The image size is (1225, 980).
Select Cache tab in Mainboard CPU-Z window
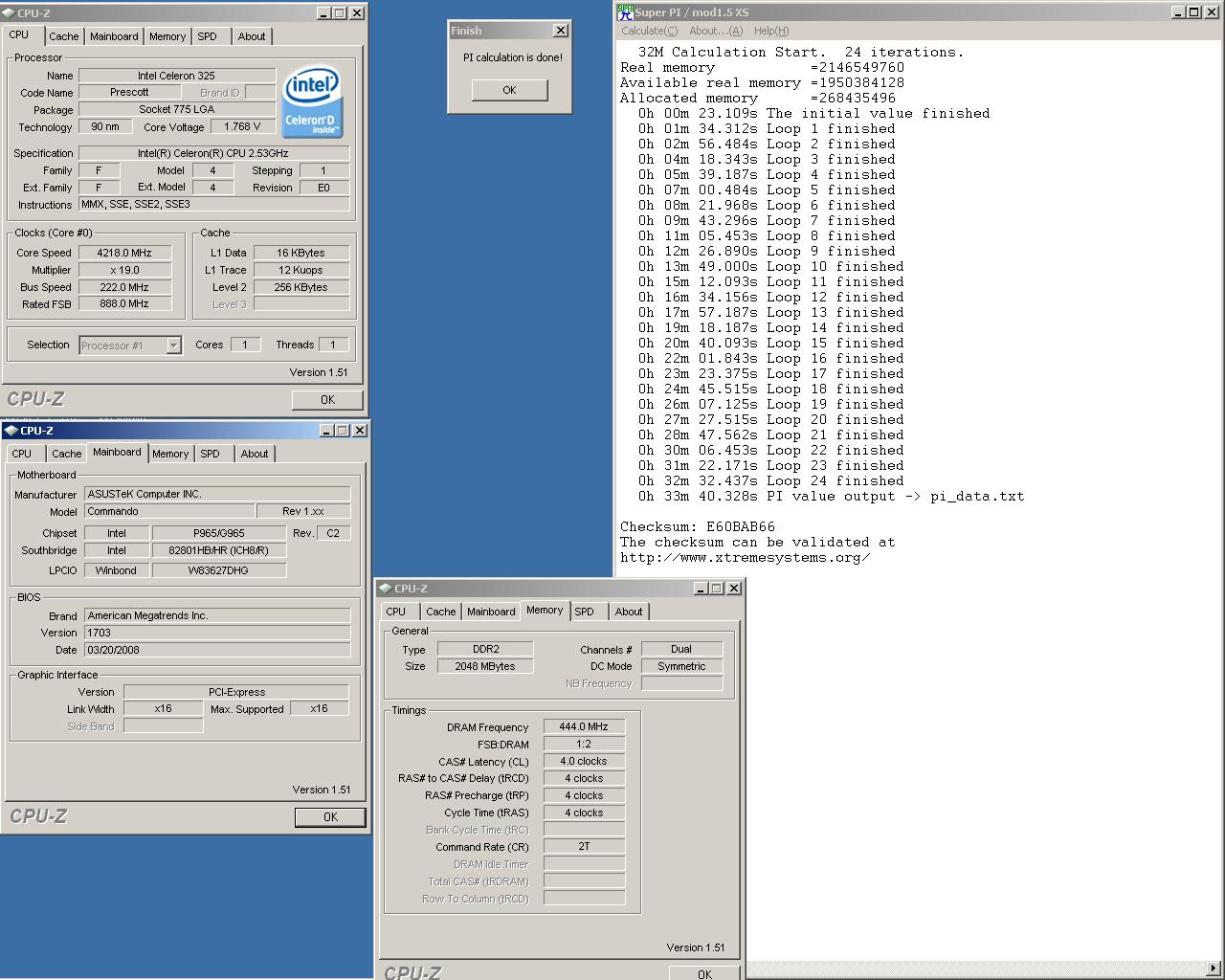click(66, 454)
